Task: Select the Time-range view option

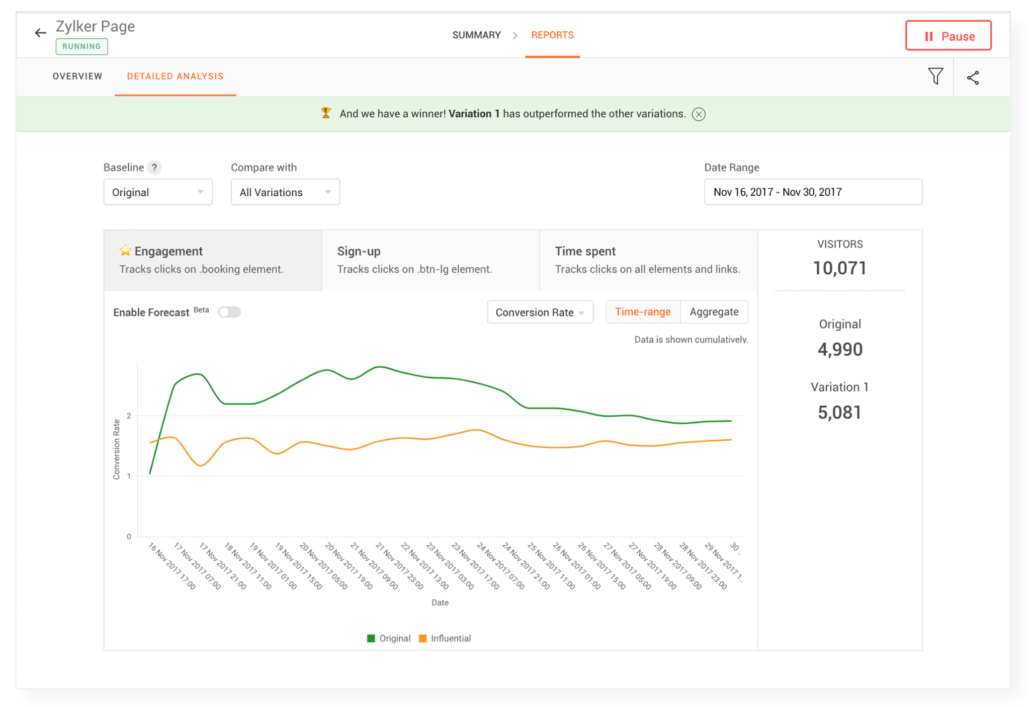Action: tap(642, 311)
